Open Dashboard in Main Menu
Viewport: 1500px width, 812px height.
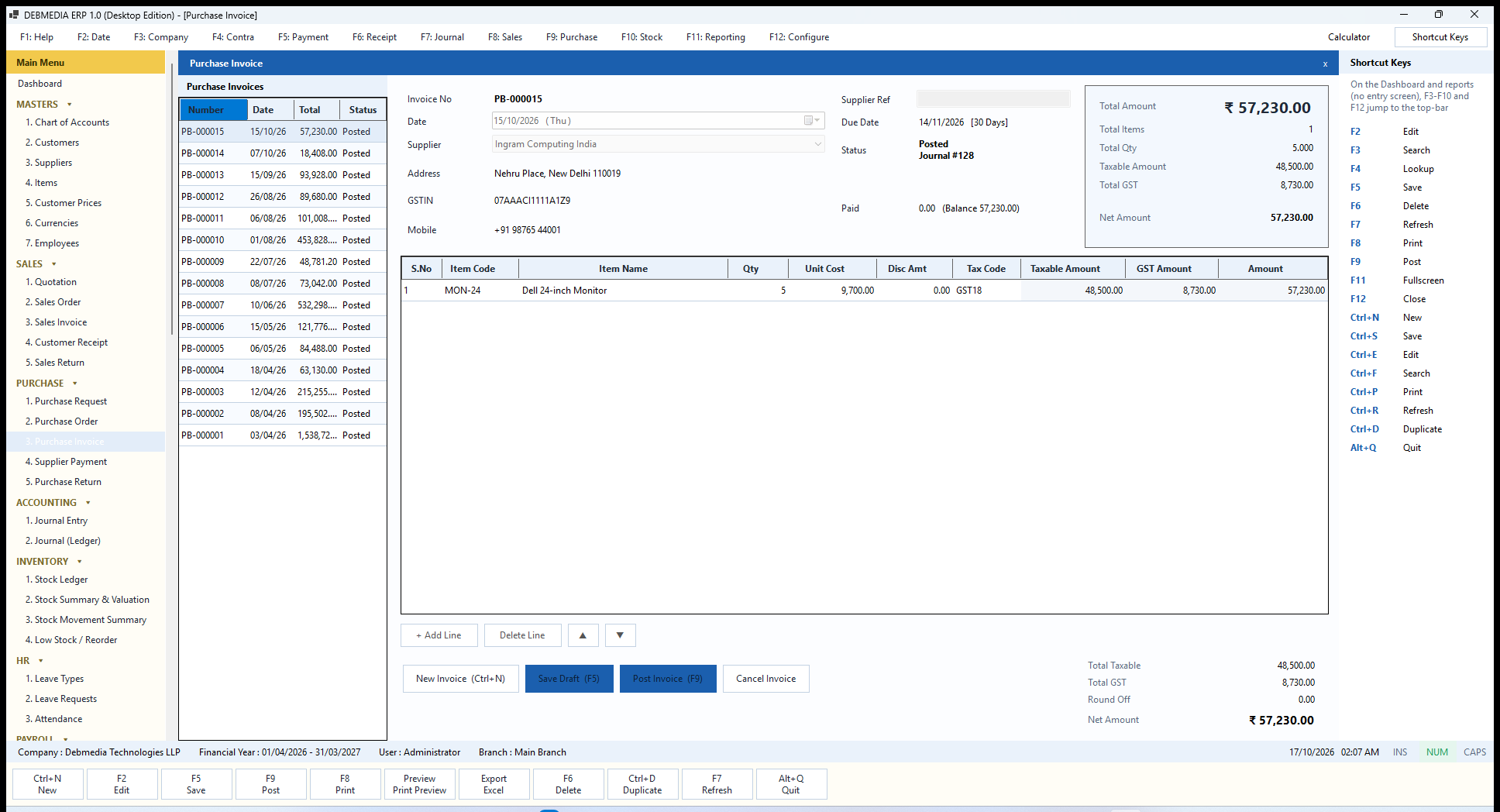(40, 84)
